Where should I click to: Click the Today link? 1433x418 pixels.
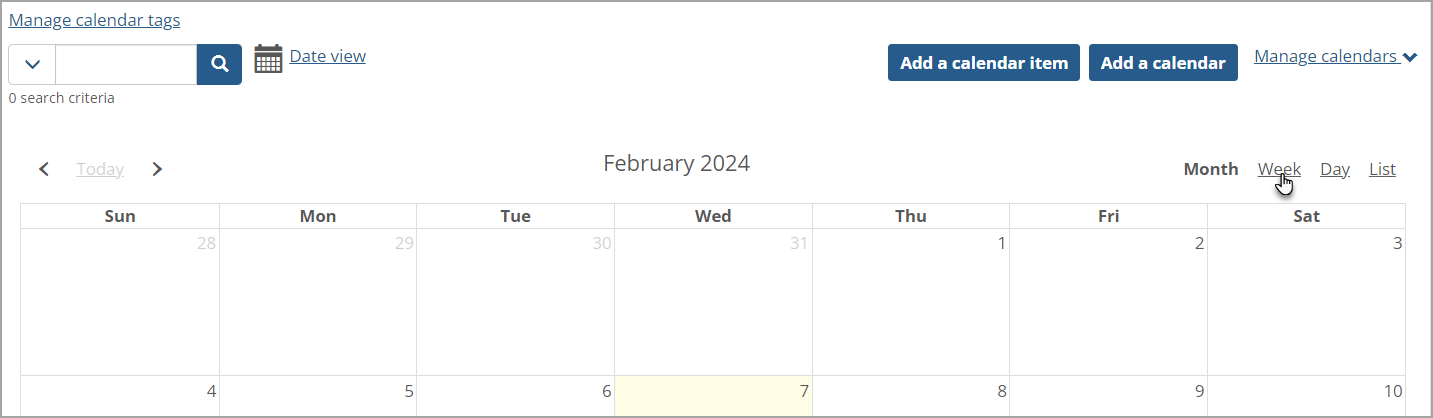[100, 169]
